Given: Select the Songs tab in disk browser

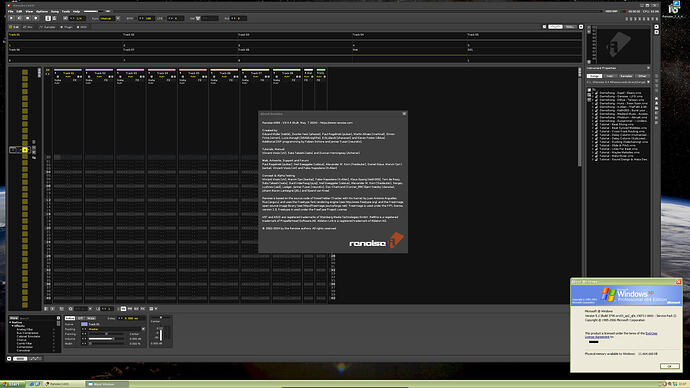Looking at the screenshot, I should pyautogui.click(x=595, y=76).
